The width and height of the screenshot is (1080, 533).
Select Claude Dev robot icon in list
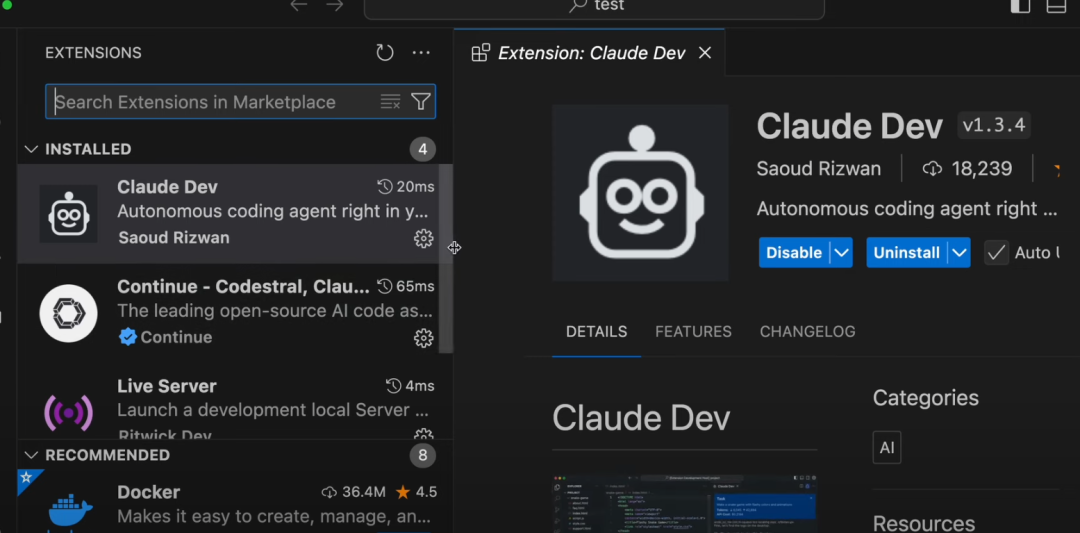click(68, 213)
